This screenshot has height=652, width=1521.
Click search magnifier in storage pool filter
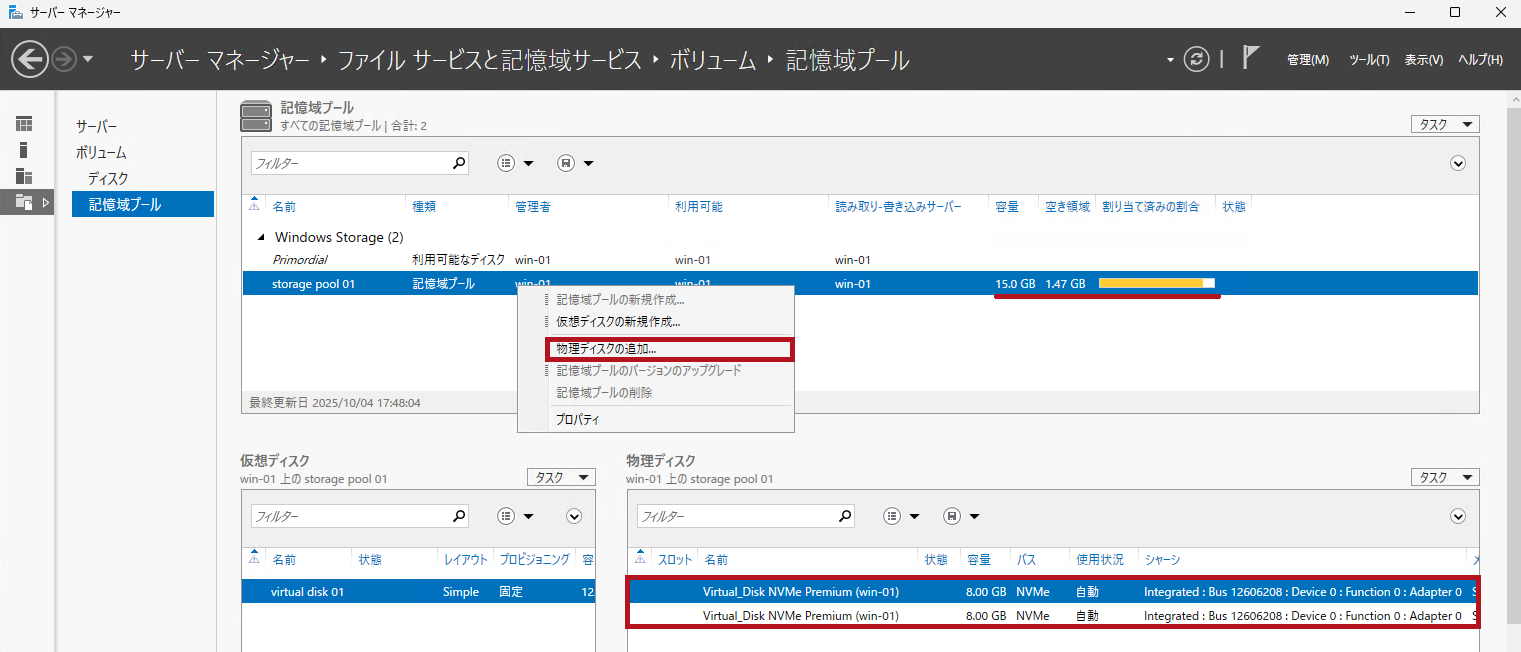click(459, 163)
